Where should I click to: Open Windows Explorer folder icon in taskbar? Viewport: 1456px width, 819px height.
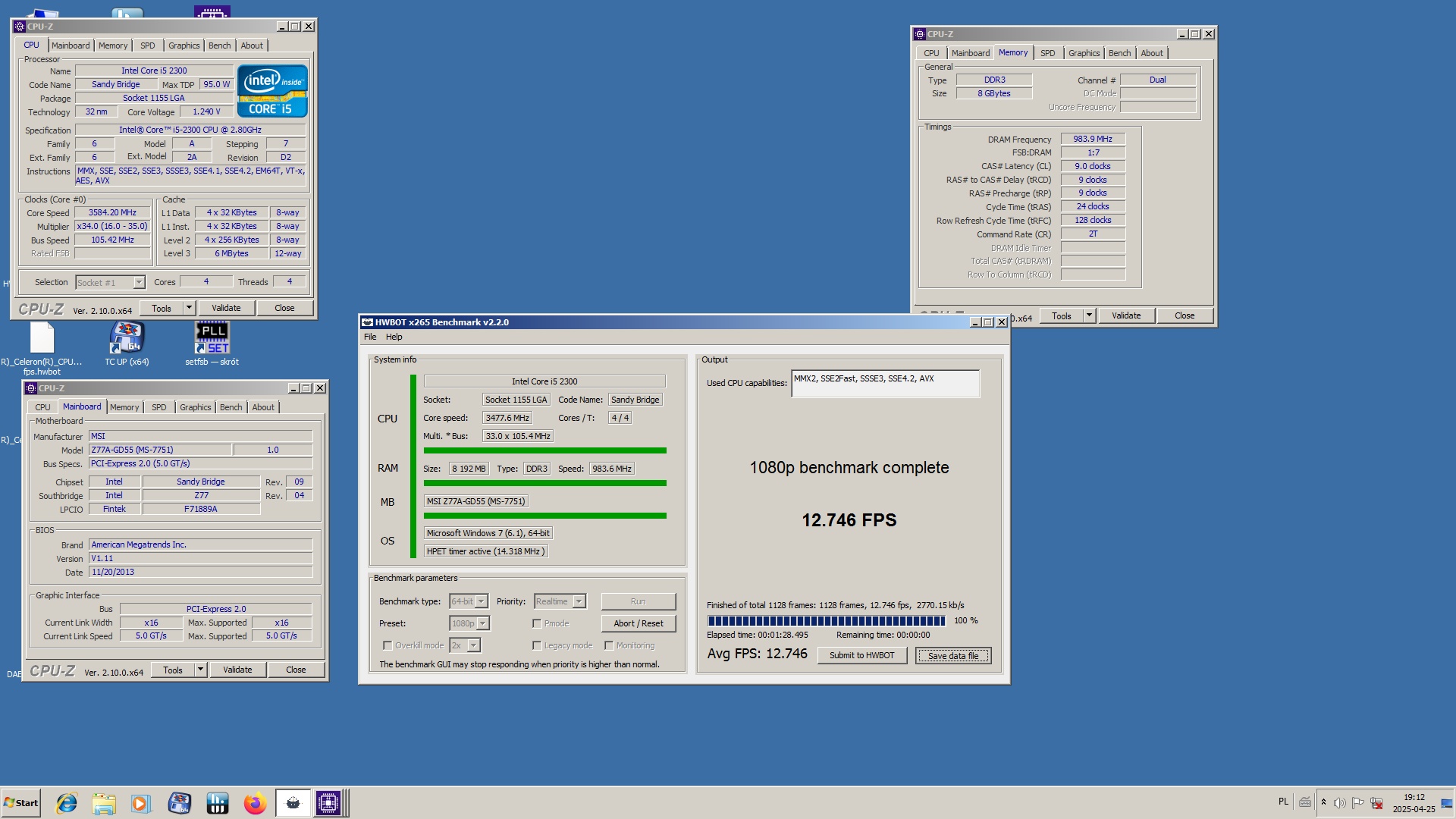pos(104,803)
